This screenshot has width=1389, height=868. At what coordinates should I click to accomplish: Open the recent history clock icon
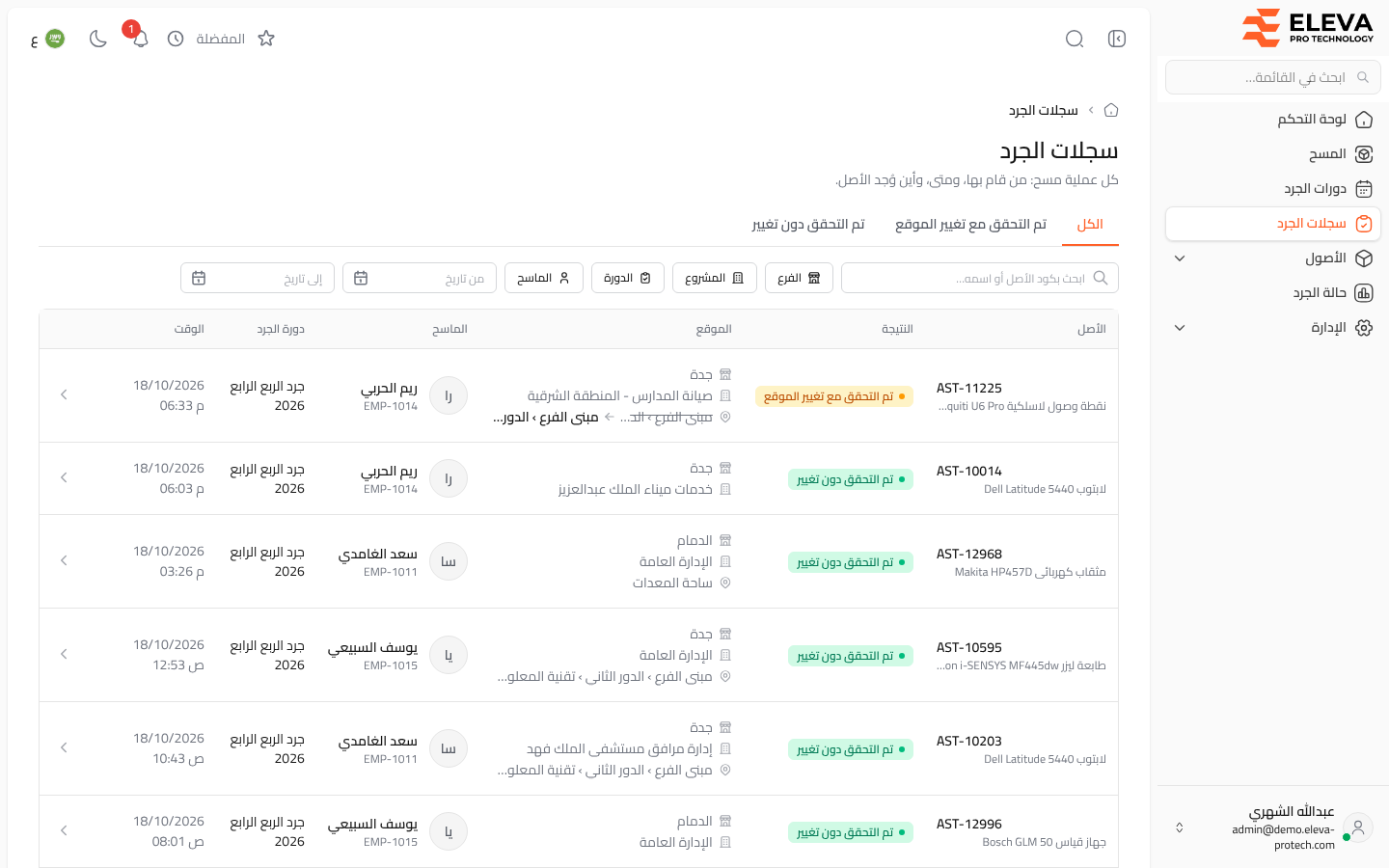click(x=176, y=39)
